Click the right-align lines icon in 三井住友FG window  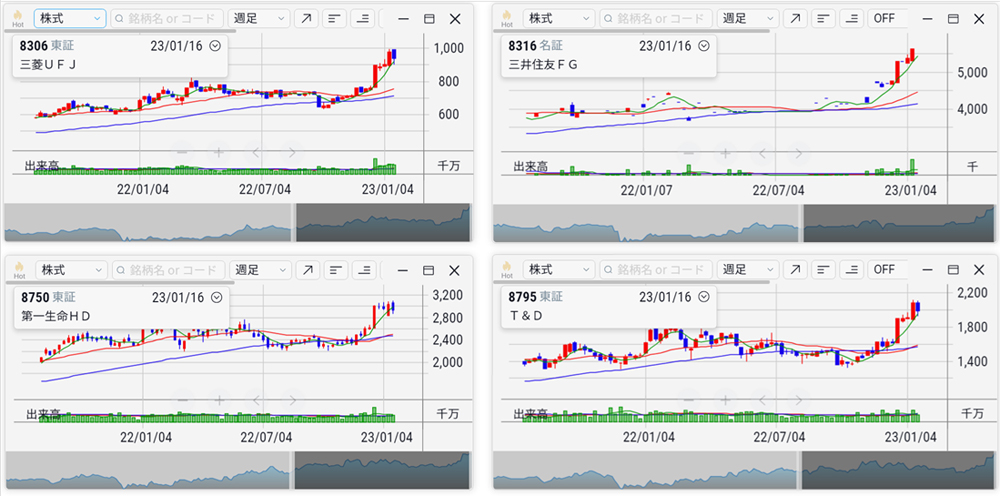pos(851,18)
